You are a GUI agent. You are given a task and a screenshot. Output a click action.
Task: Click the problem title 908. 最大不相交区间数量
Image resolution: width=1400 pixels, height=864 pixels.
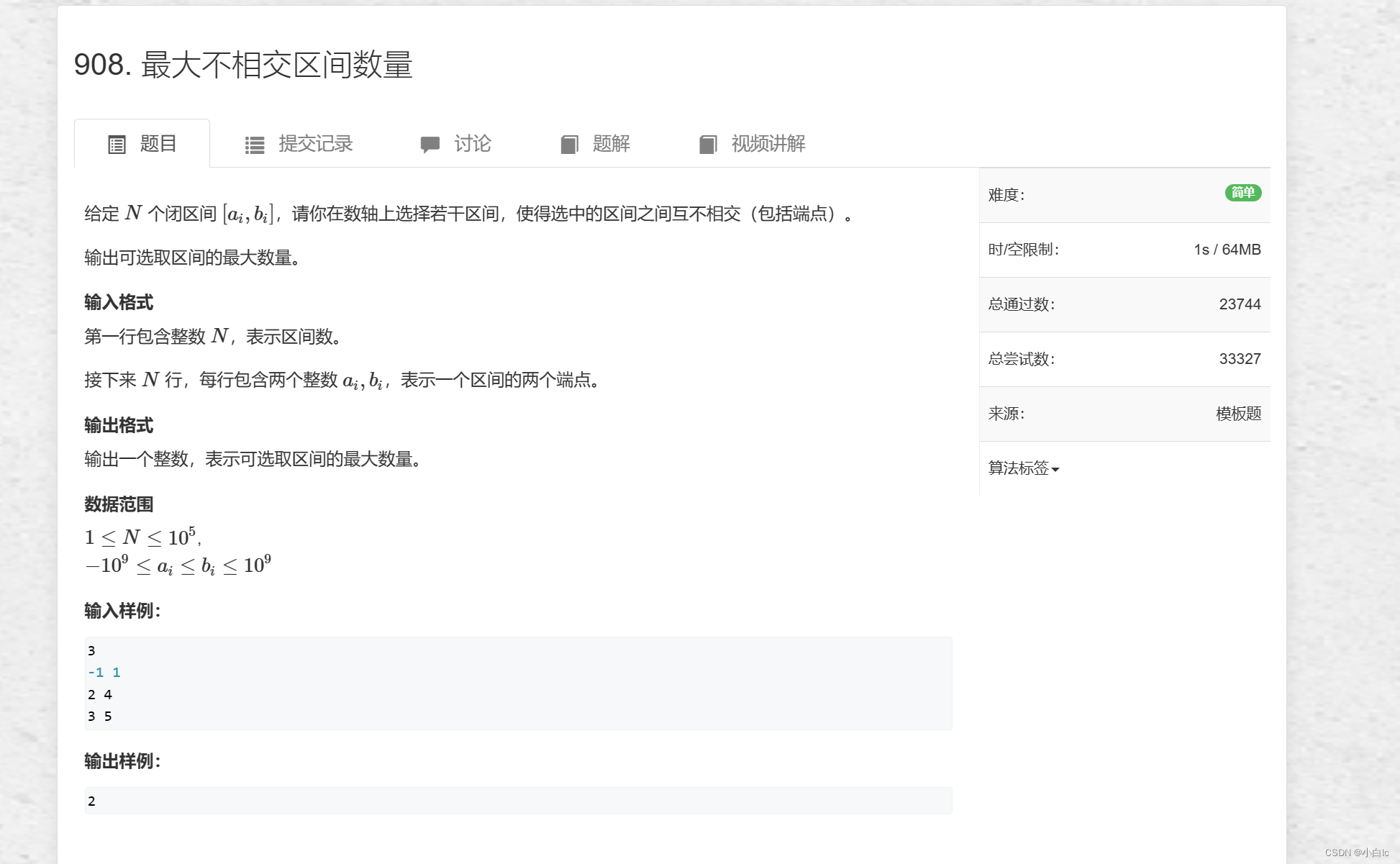245,65
